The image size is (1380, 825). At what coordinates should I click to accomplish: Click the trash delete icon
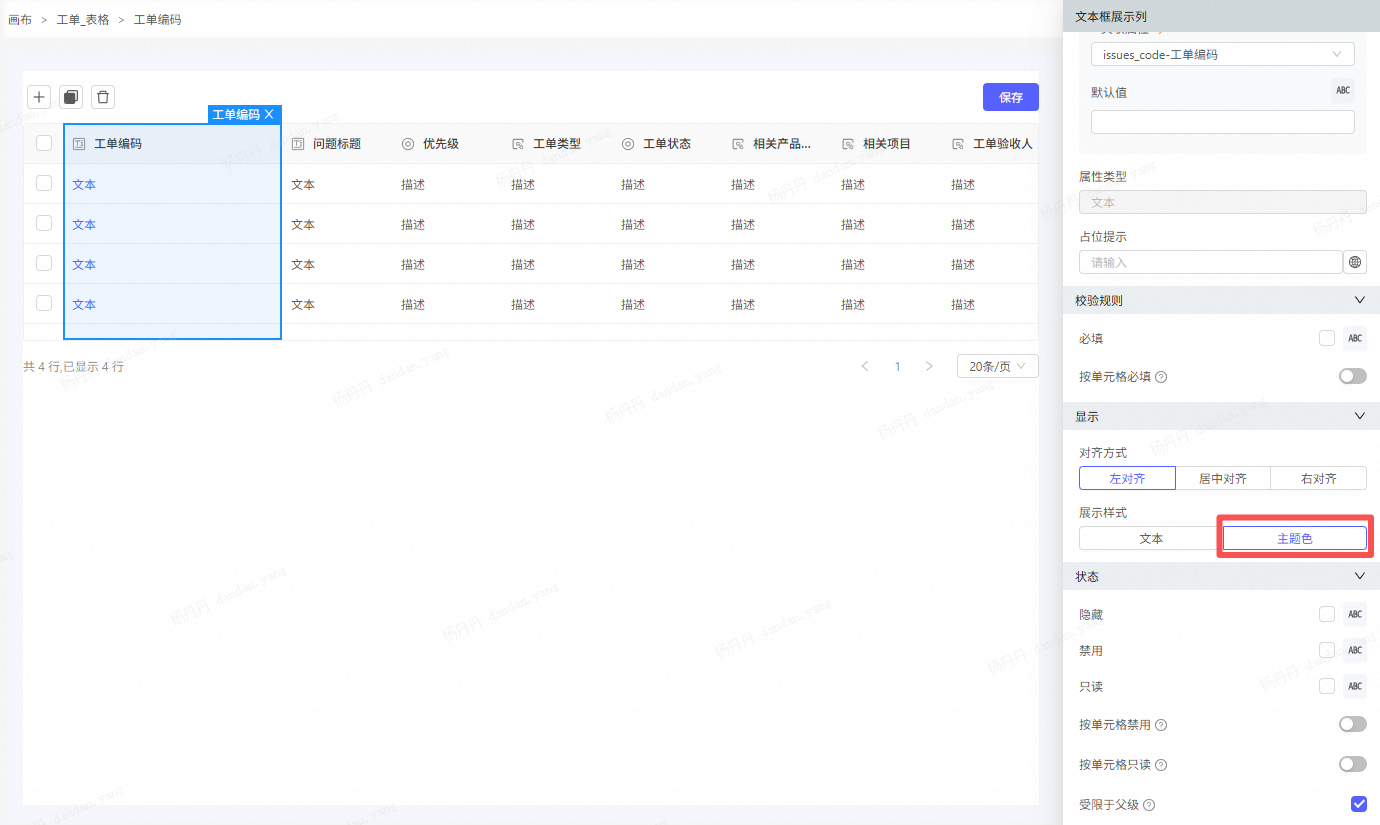click(x=103, y=97)
